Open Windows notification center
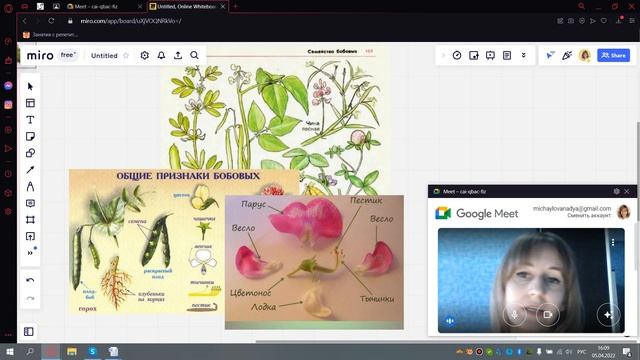This screenshot has width=640, height=360. click(627, 352)
